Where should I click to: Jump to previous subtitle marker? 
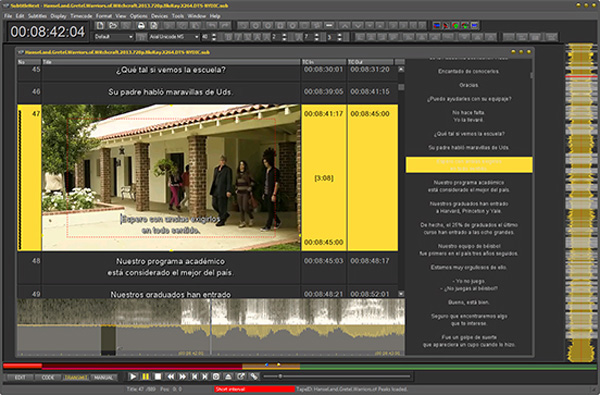[x=194, y=377]
